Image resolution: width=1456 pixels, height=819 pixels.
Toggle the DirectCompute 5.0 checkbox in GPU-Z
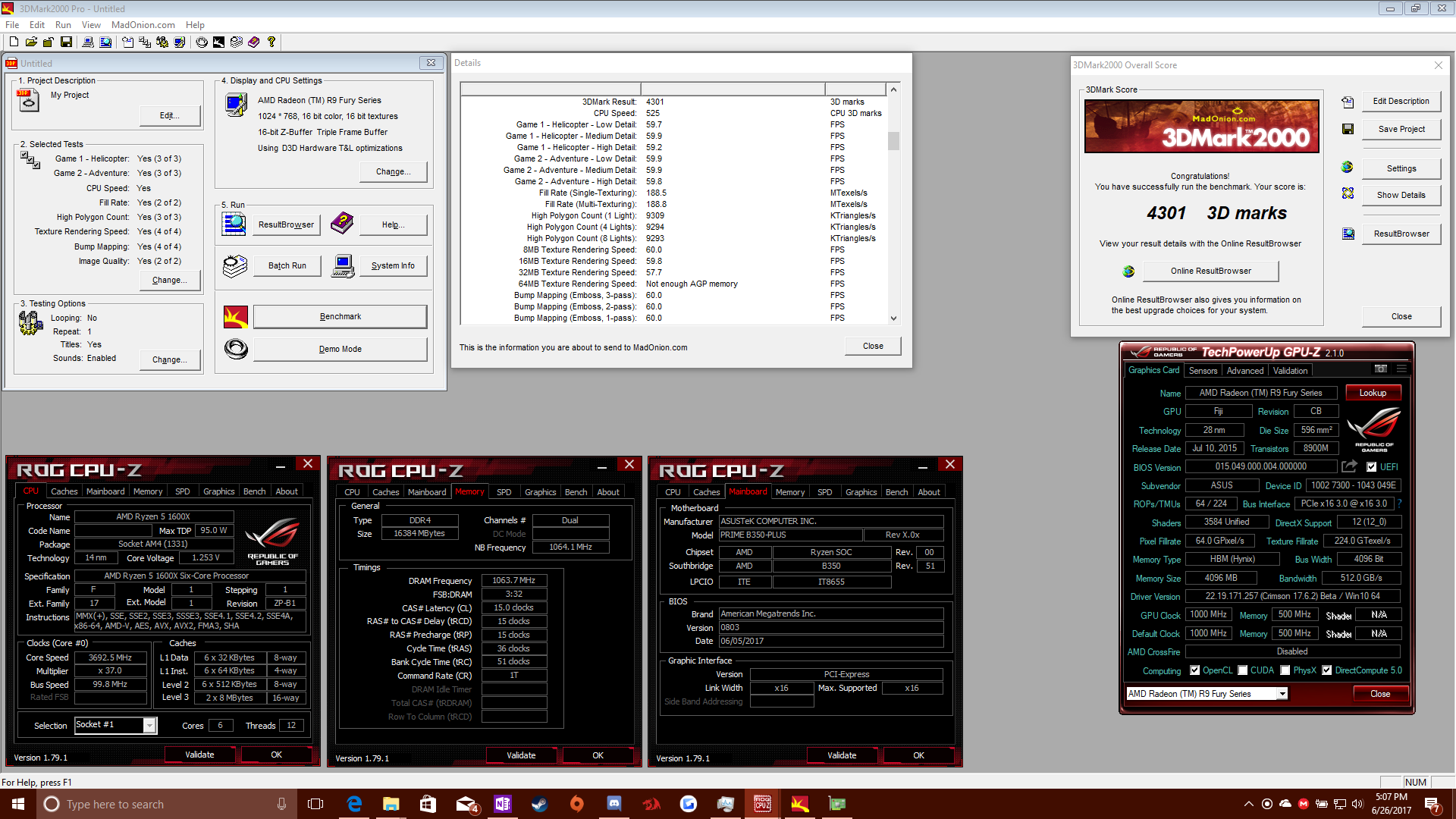coord(1327,670)
